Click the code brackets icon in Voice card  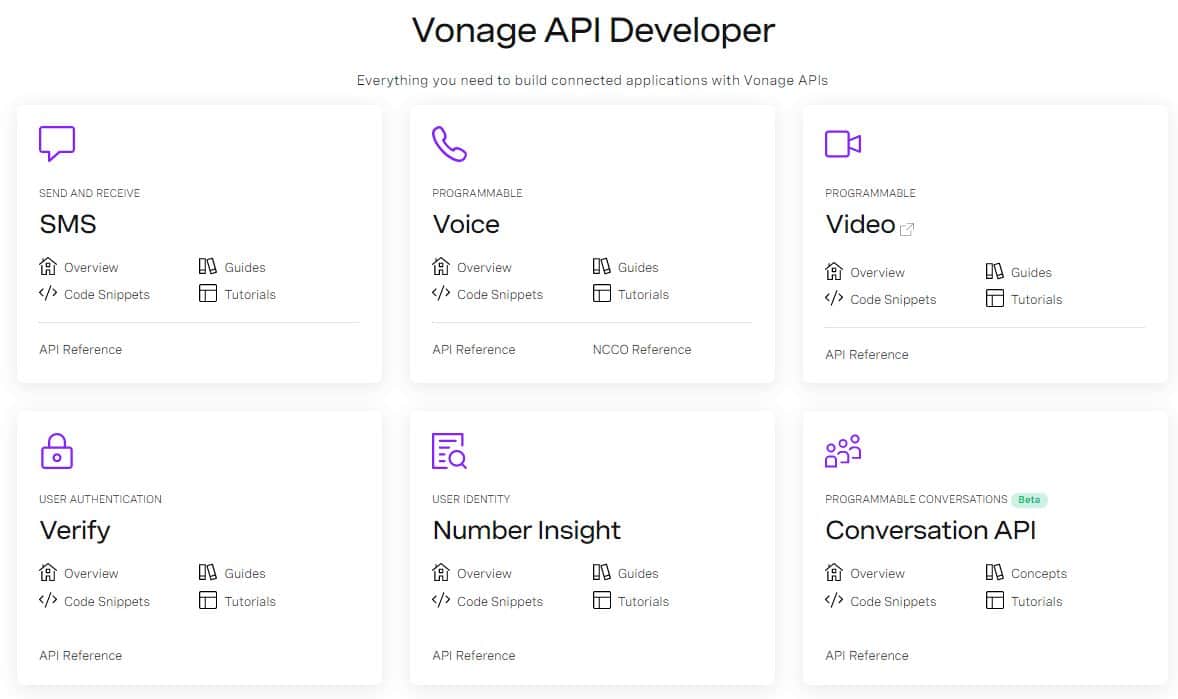pos(441,293)
